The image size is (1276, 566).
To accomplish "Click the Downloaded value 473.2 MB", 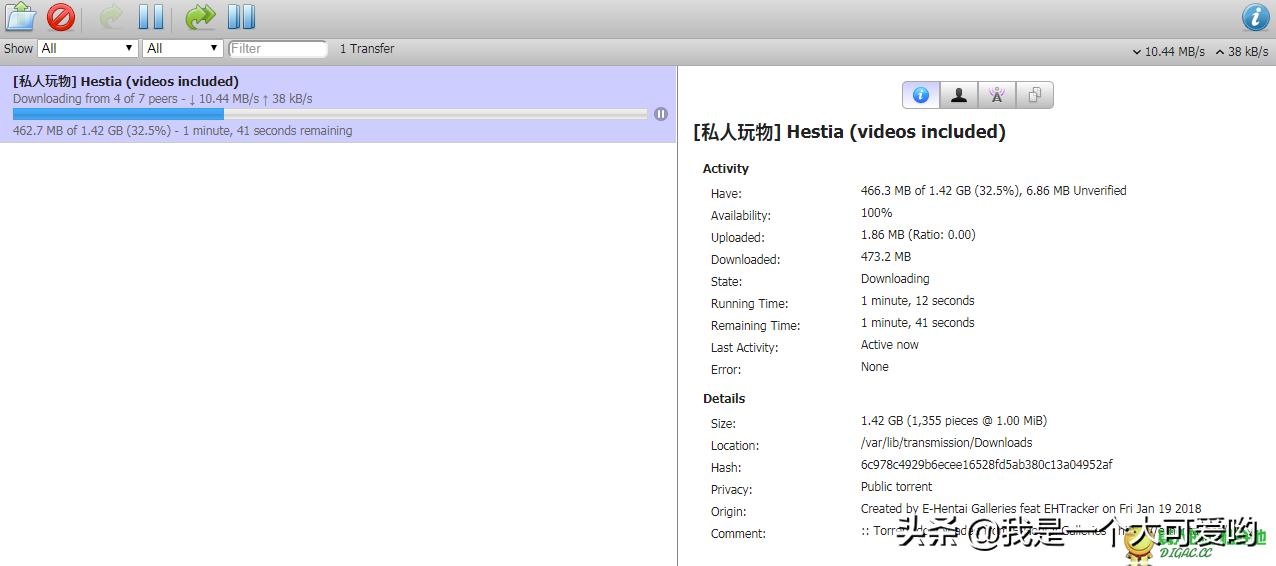I will coord(886,257).
